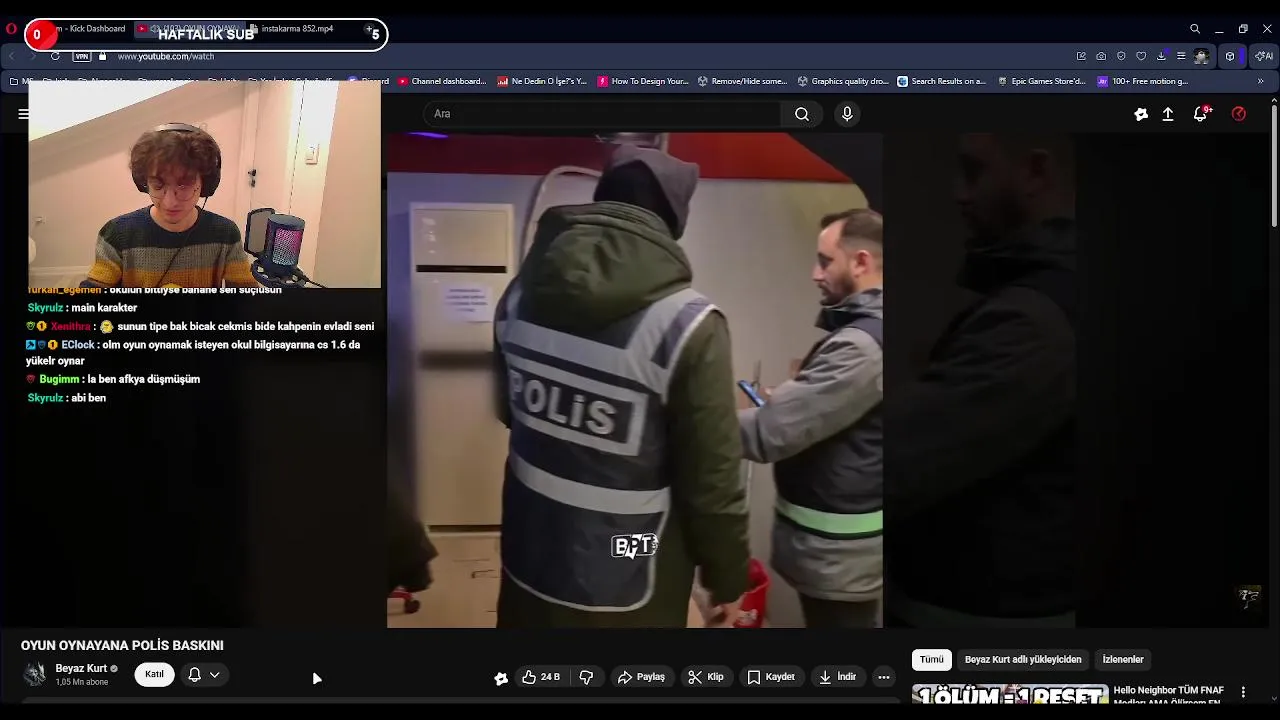Open the 100+ Free motion g bookmark
This screenshot has width=1280, height=720.
tap(1143, 81)
